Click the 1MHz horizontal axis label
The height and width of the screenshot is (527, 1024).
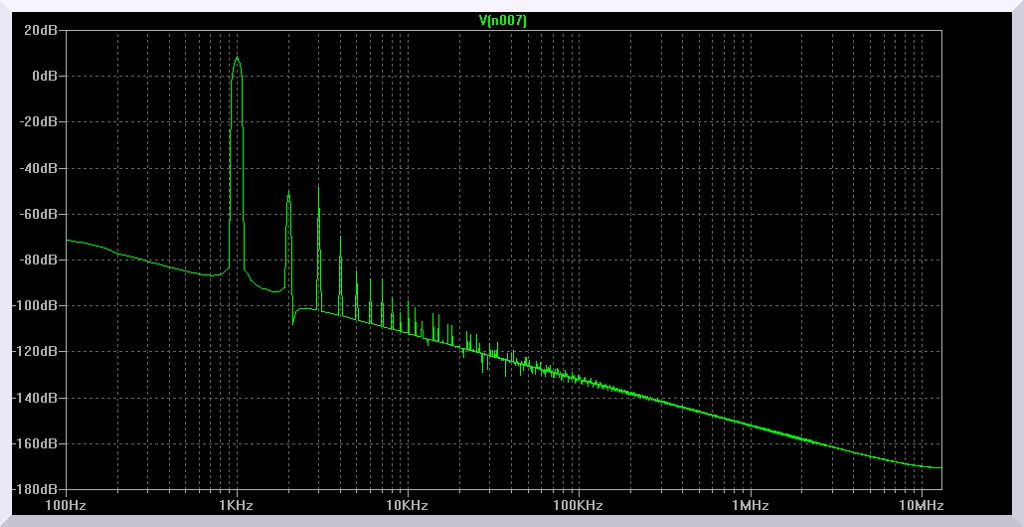750,505
